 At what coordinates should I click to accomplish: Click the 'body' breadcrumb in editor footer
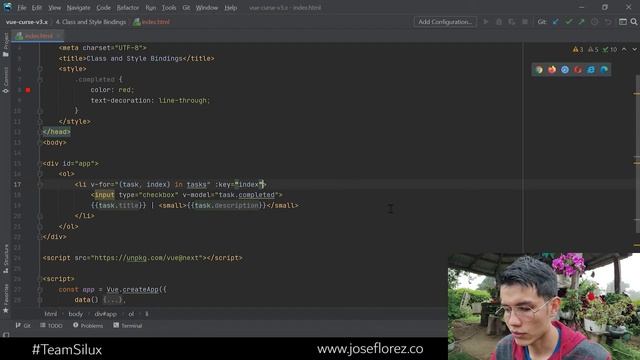tap(76, 314)
